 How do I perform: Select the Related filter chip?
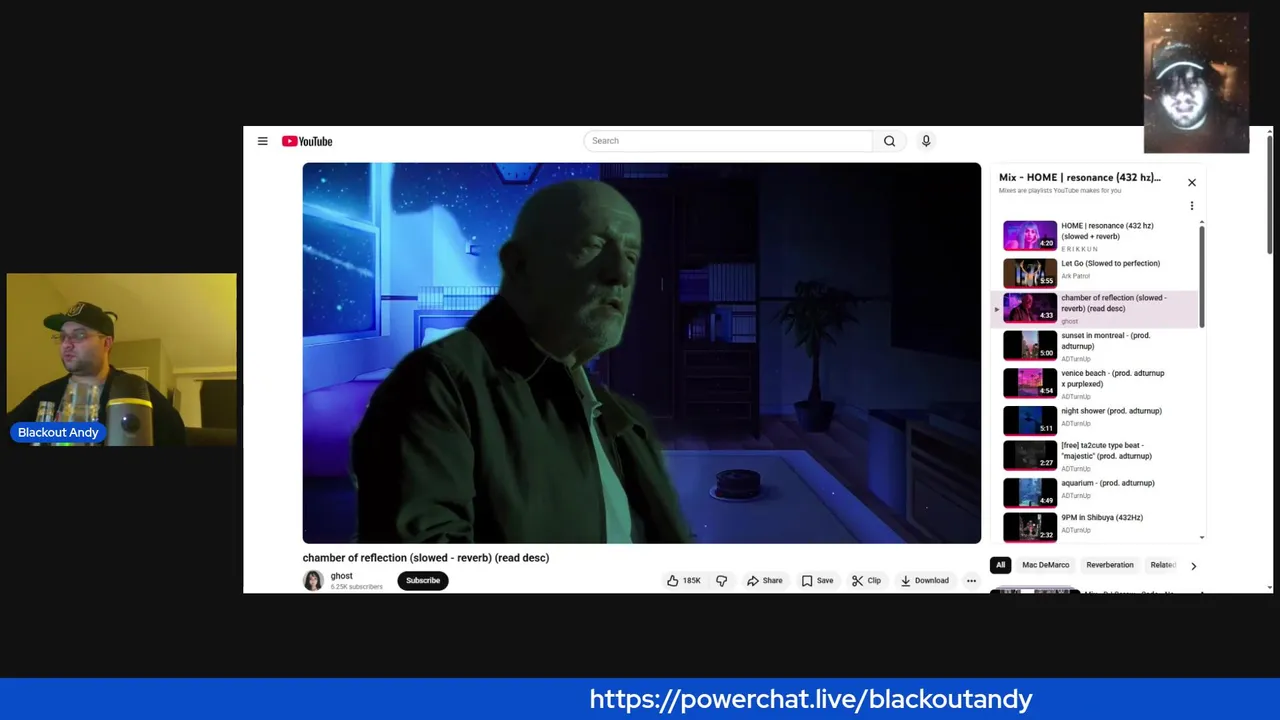[x=1162, y=565]
